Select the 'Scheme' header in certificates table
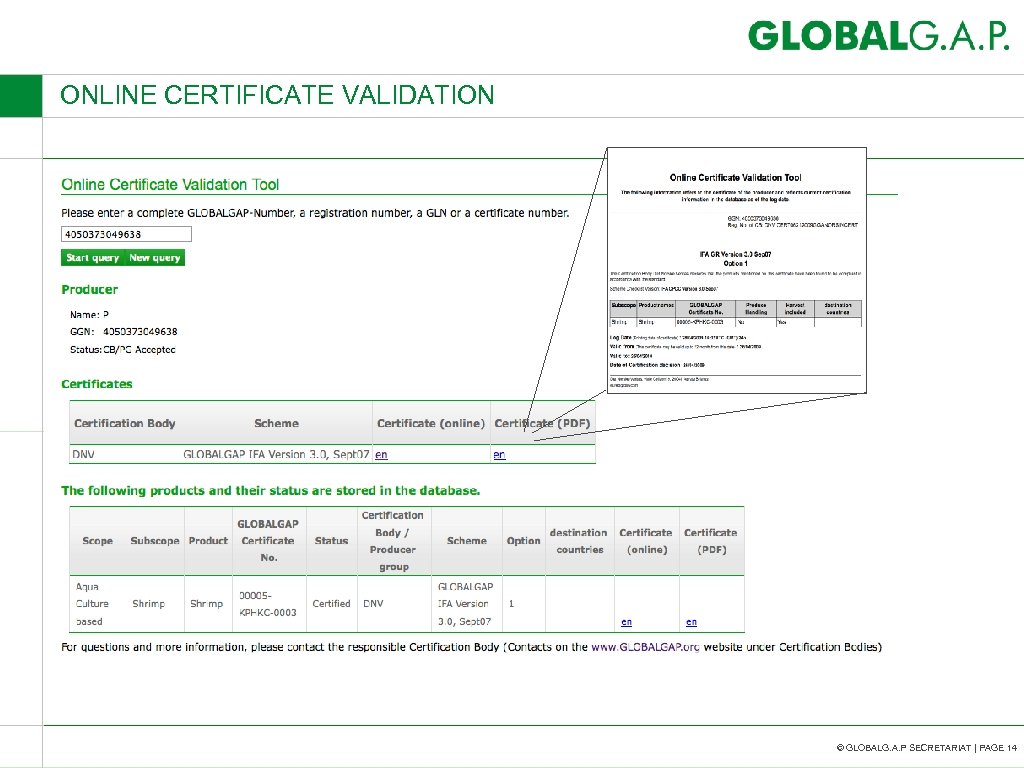Image resolution: width=1024 pixels, height=768 pixels. click(276, 423)
